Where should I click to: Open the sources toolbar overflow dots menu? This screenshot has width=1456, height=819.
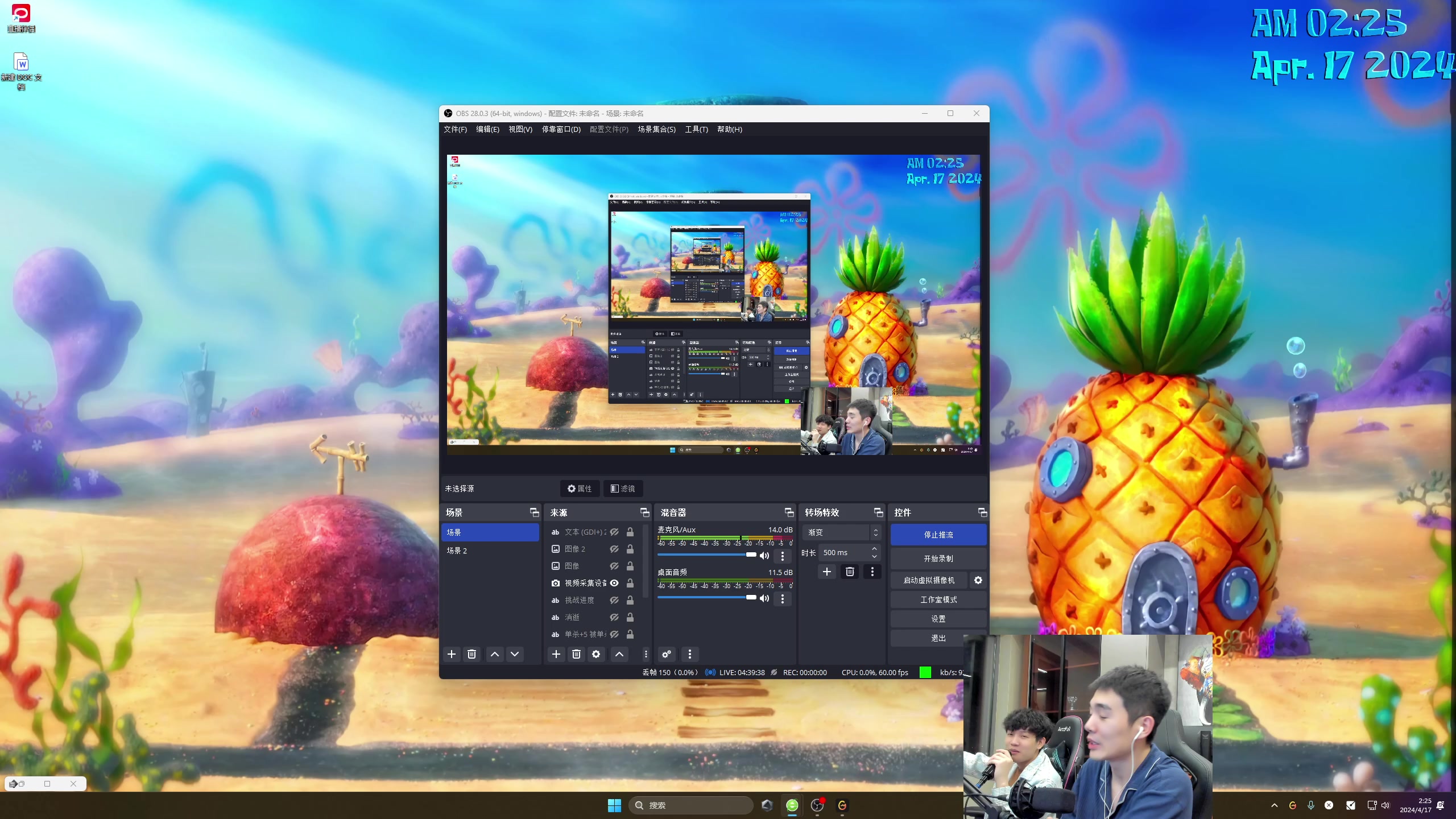(646, 654)
